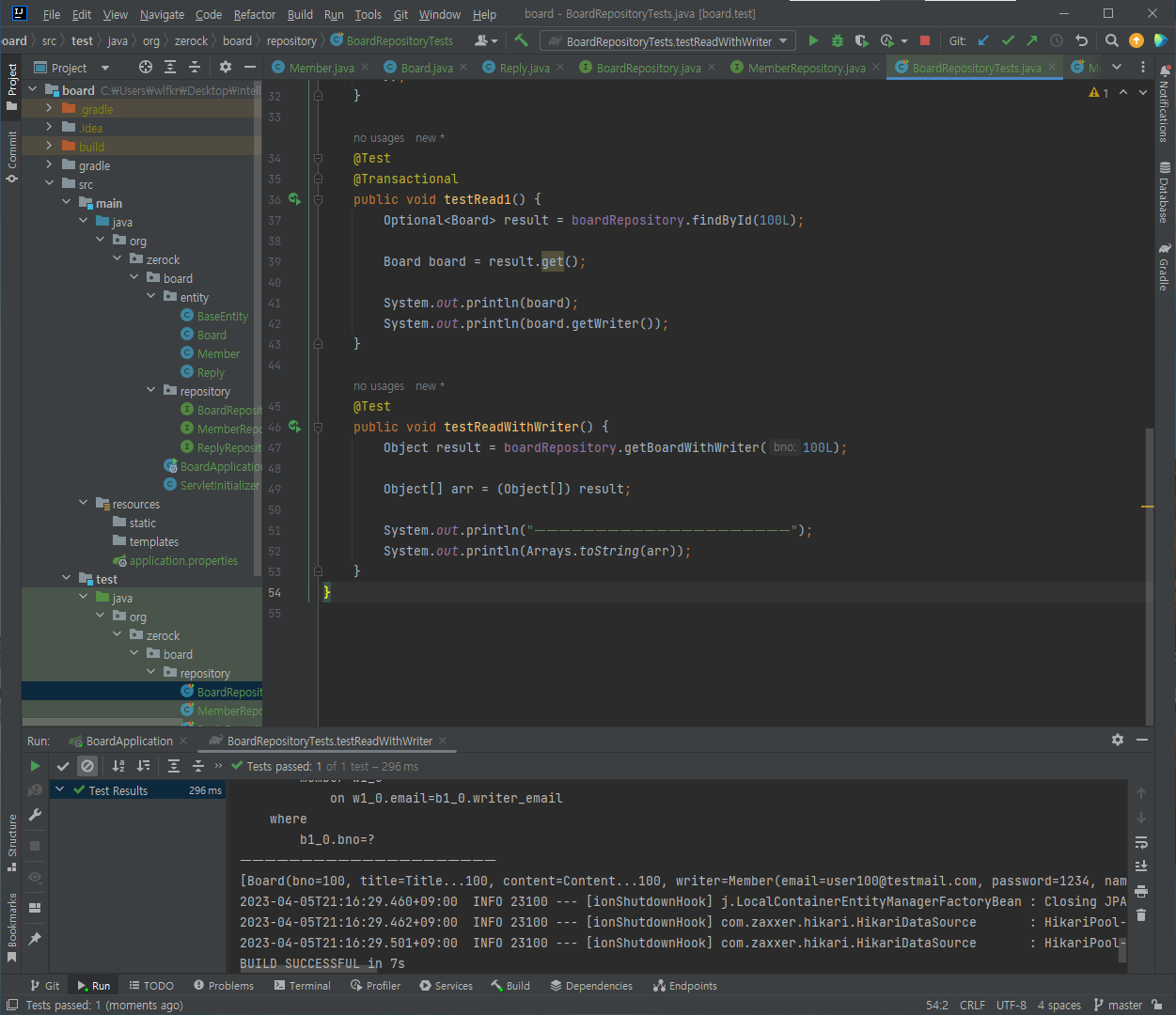Viewport: 1176px width, 1015px height.
Task: Change file encoding UTF-8 in status bar
Action: [x=1011, y=1005]
